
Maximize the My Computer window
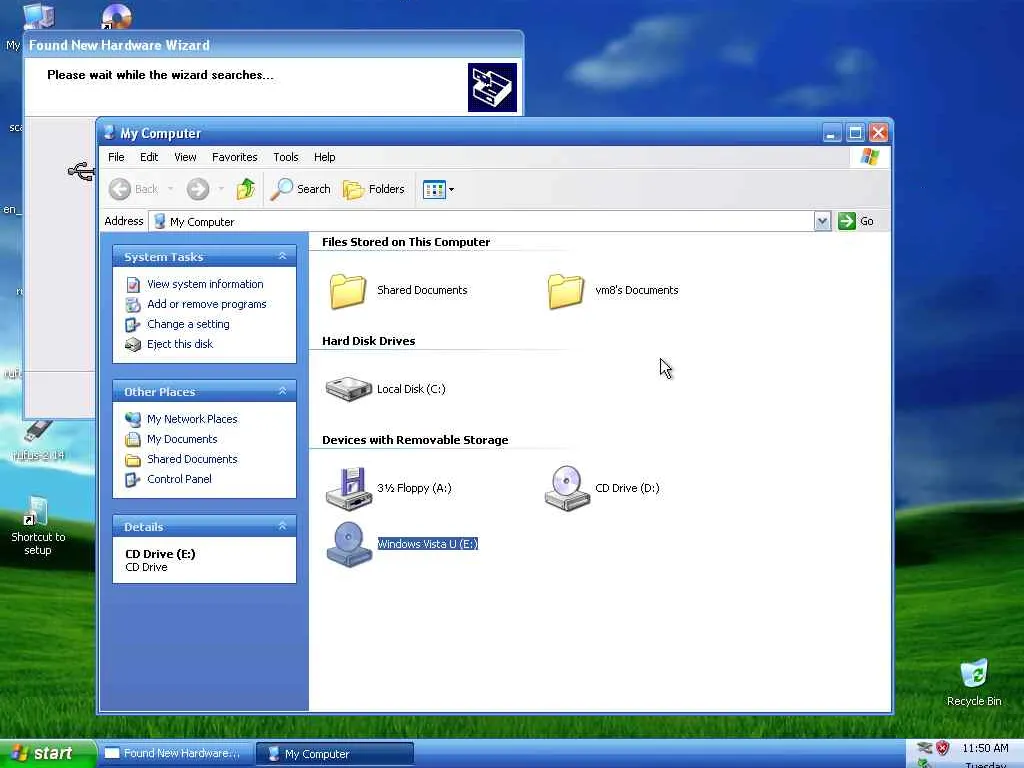[855, 133]
